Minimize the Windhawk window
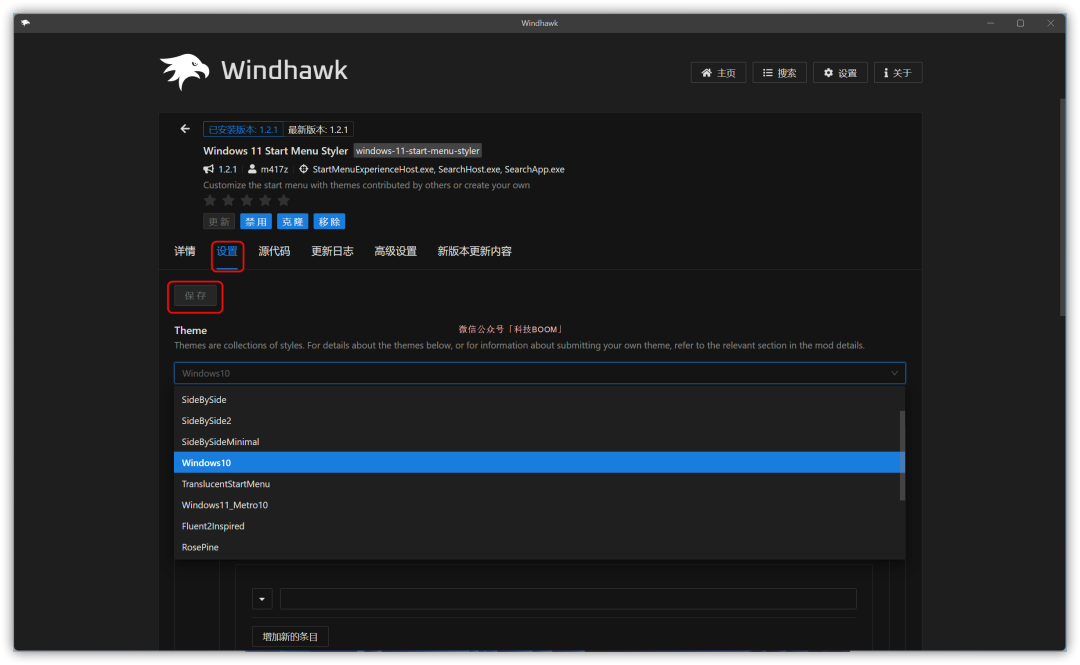Screen dimensions: 1080x665 click(x=990, y=23)
